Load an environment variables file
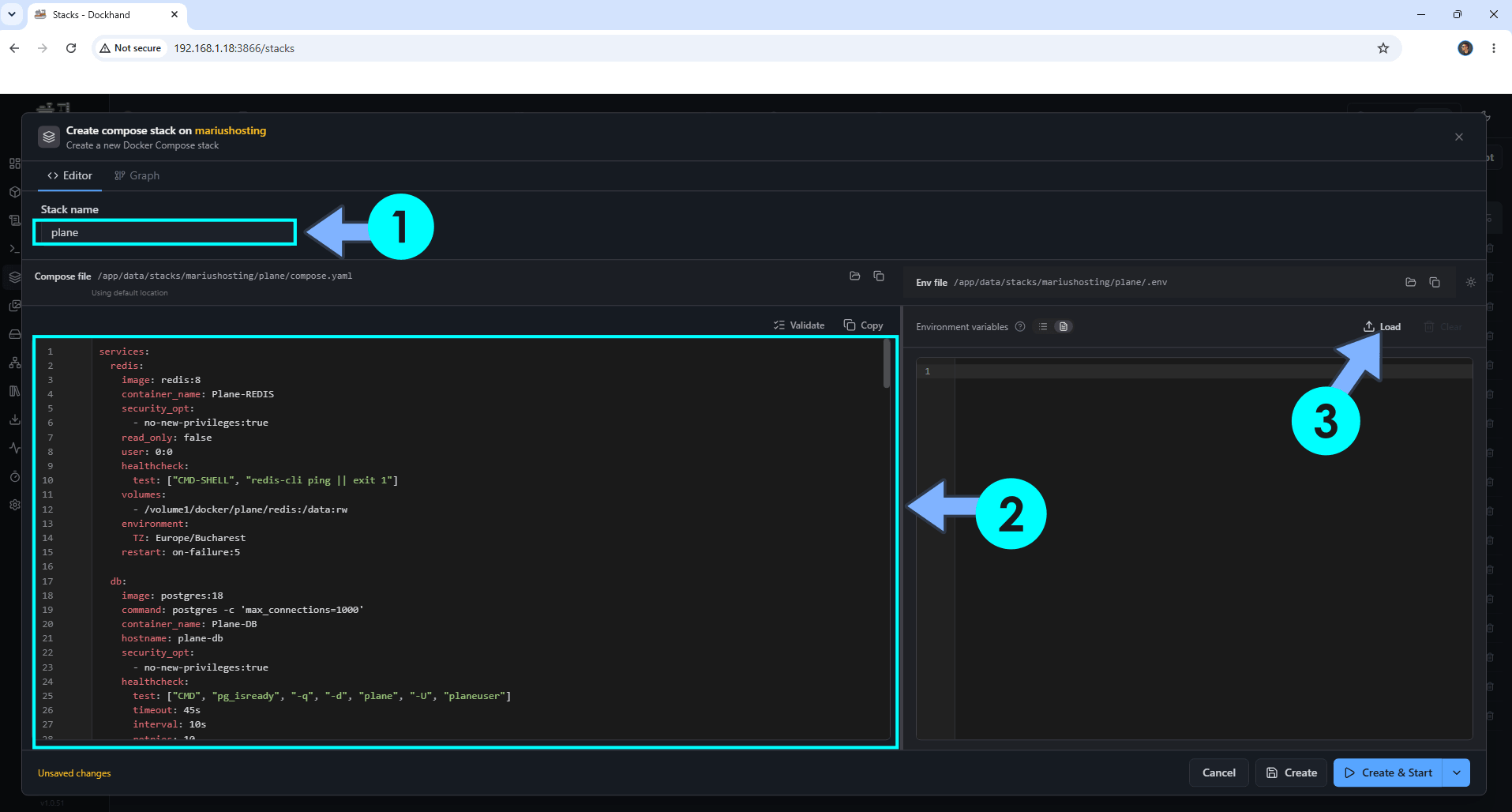The height and width of the screenshot is (812, 1512). pyautogui.click(x=1382, y=327)
